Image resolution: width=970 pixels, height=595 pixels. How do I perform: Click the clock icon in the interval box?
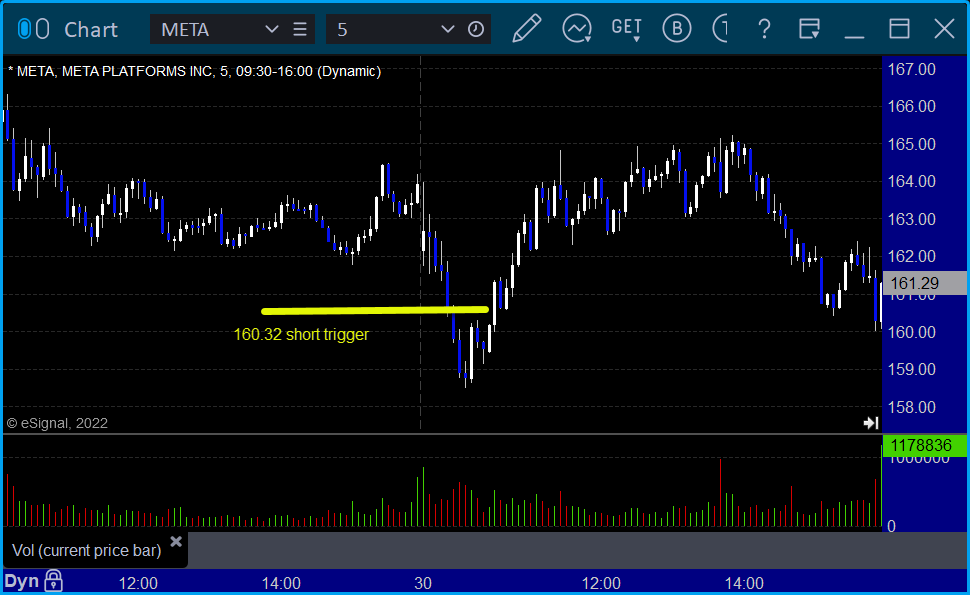click(476, 29)
